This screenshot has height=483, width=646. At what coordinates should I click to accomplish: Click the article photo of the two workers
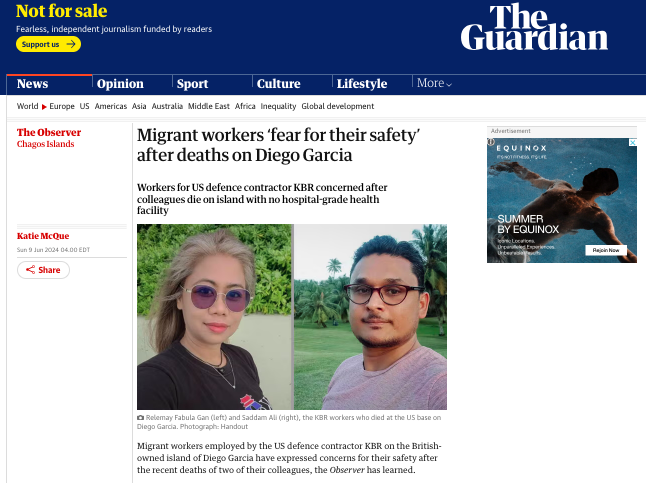tap(292, 317)
